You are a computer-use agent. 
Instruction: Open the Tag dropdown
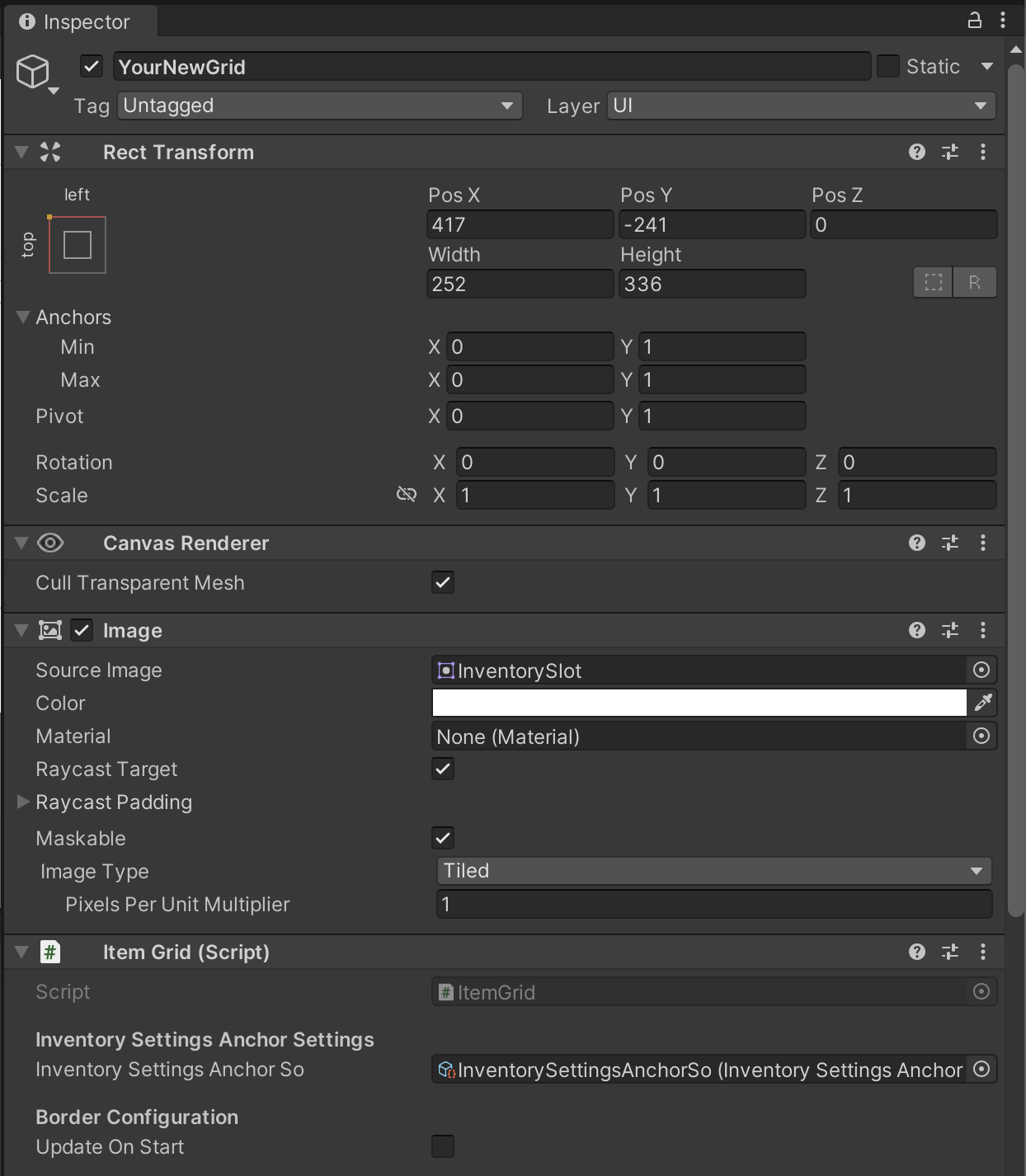pyautogui.click(x=320, y=106)
